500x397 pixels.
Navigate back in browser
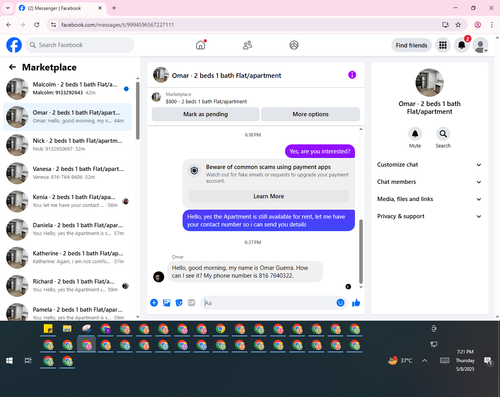9,25
